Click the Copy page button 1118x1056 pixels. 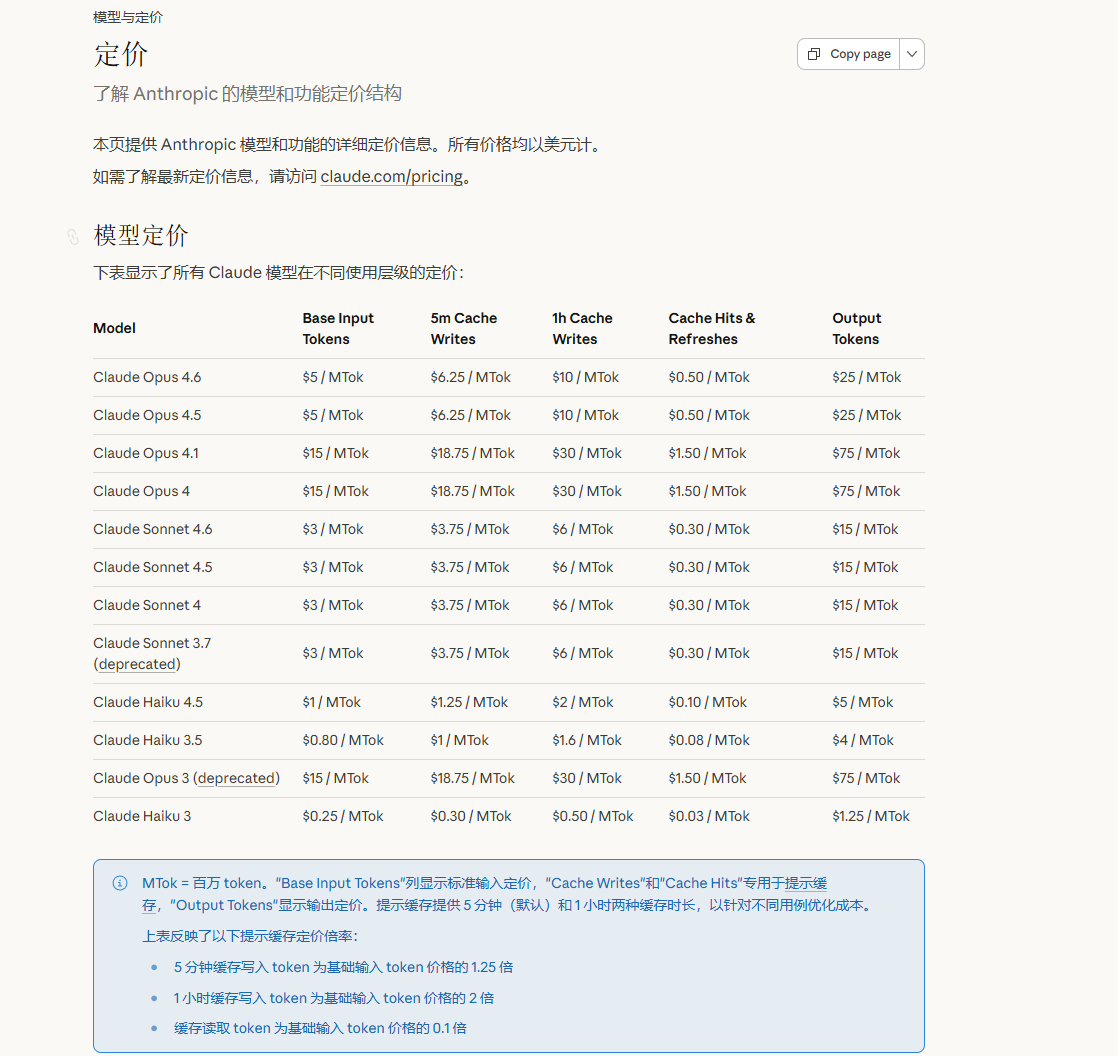[848, 54]
